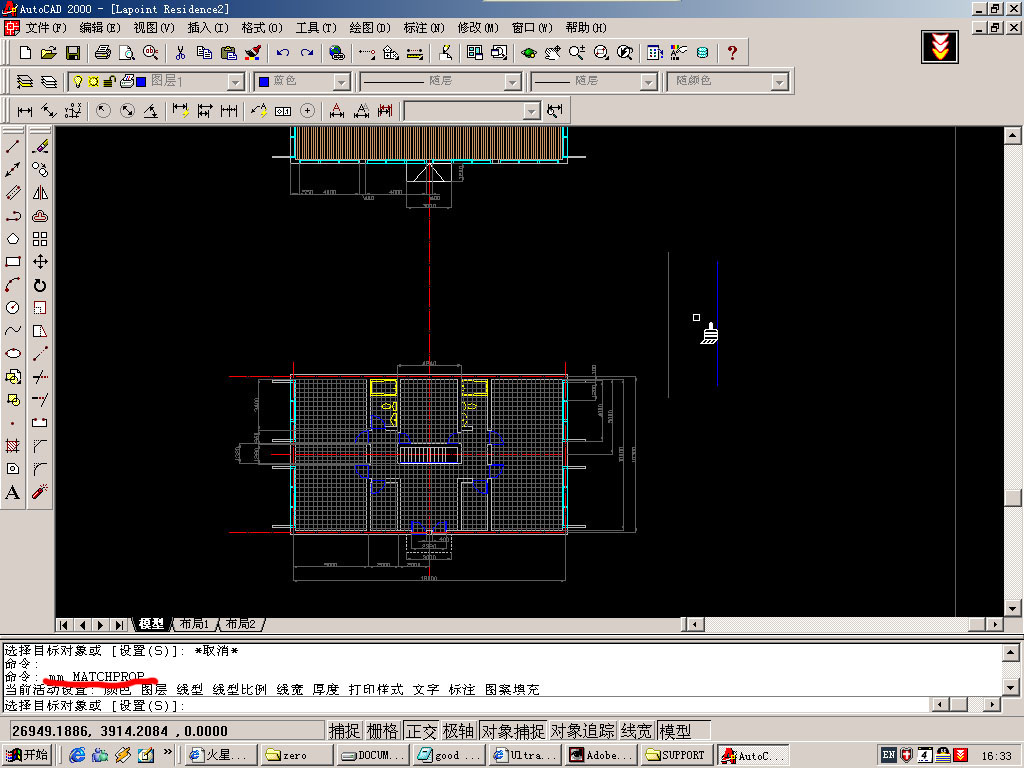Select the Erase modify tool
The width and height of the screenshot is (1024, 768).
pyautogui.click(x=40, y=146)
